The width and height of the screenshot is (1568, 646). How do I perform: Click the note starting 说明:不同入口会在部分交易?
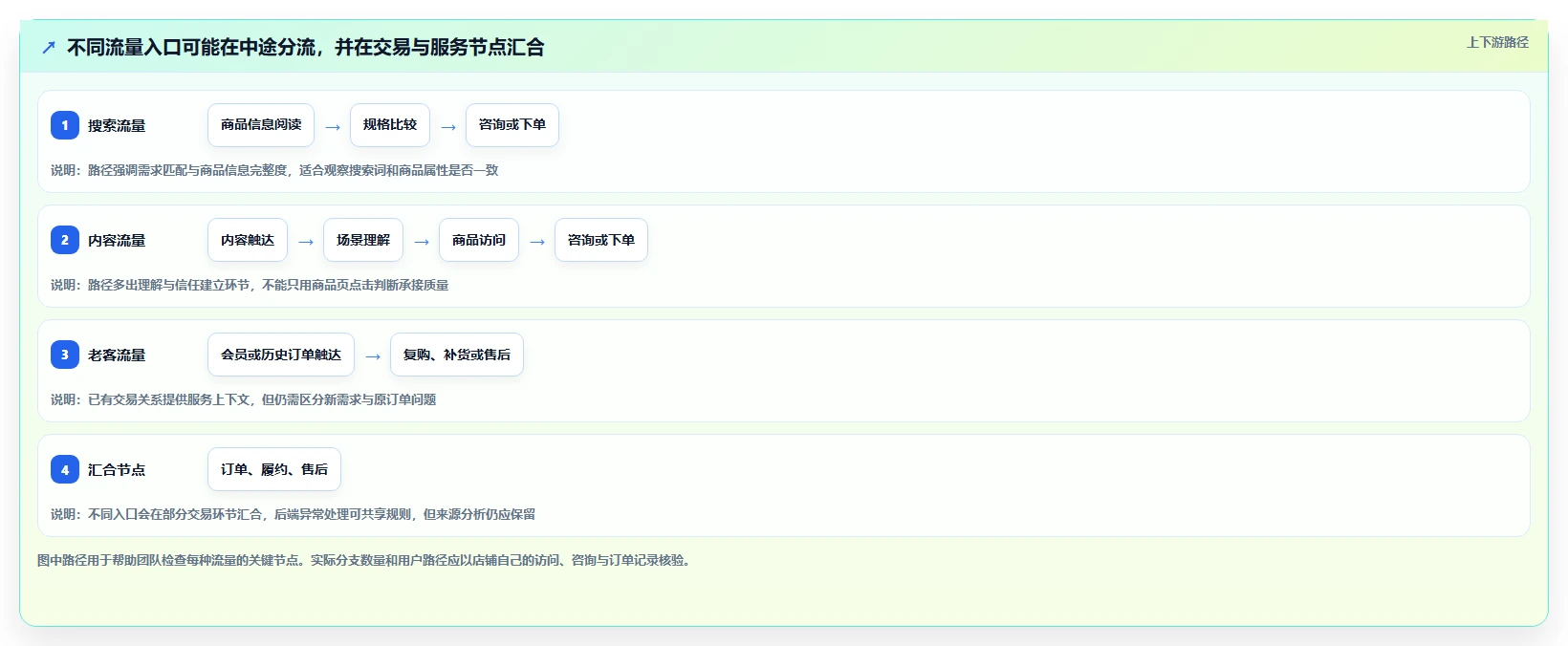point(294,514)
